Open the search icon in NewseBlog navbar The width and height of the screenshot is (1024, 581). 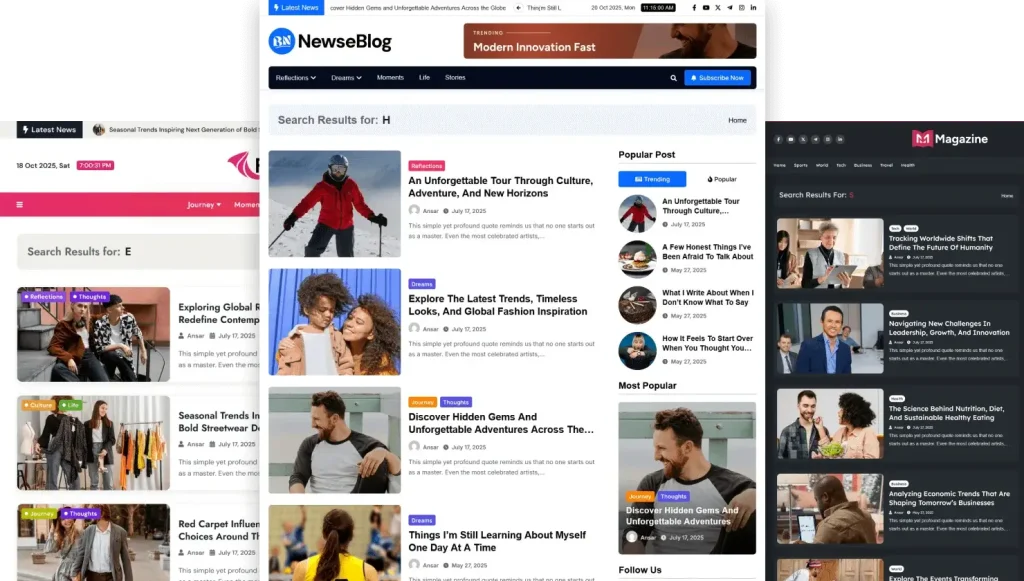tap(673, 78)
